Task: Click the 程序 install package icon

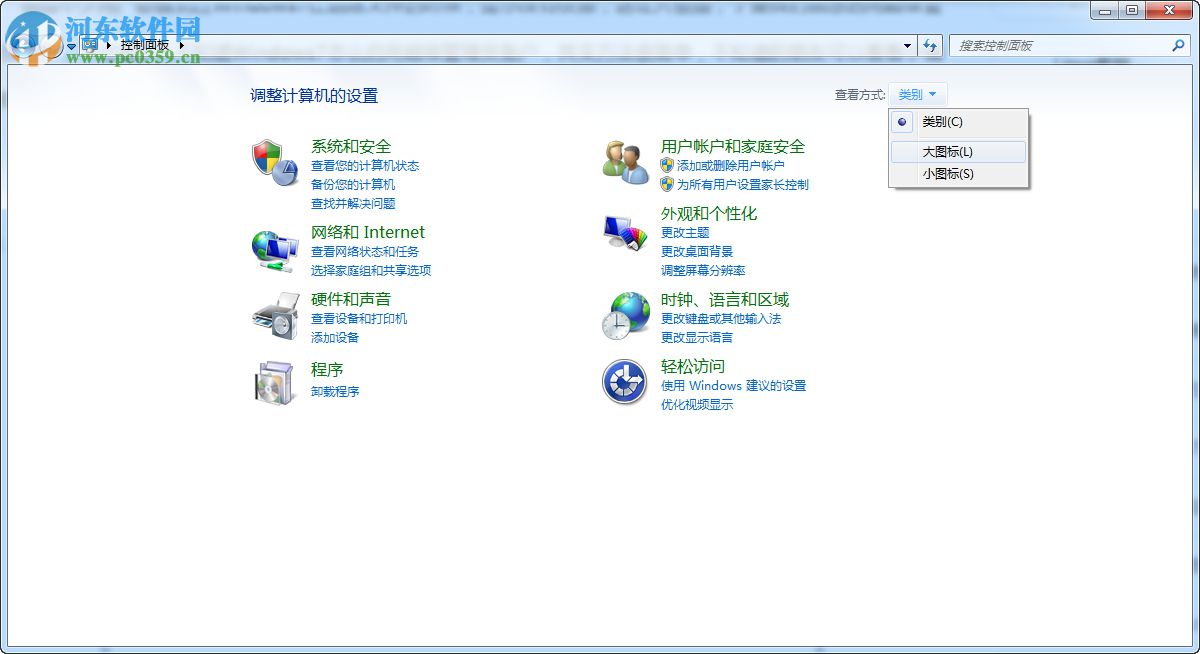Action: pos(273,383)
